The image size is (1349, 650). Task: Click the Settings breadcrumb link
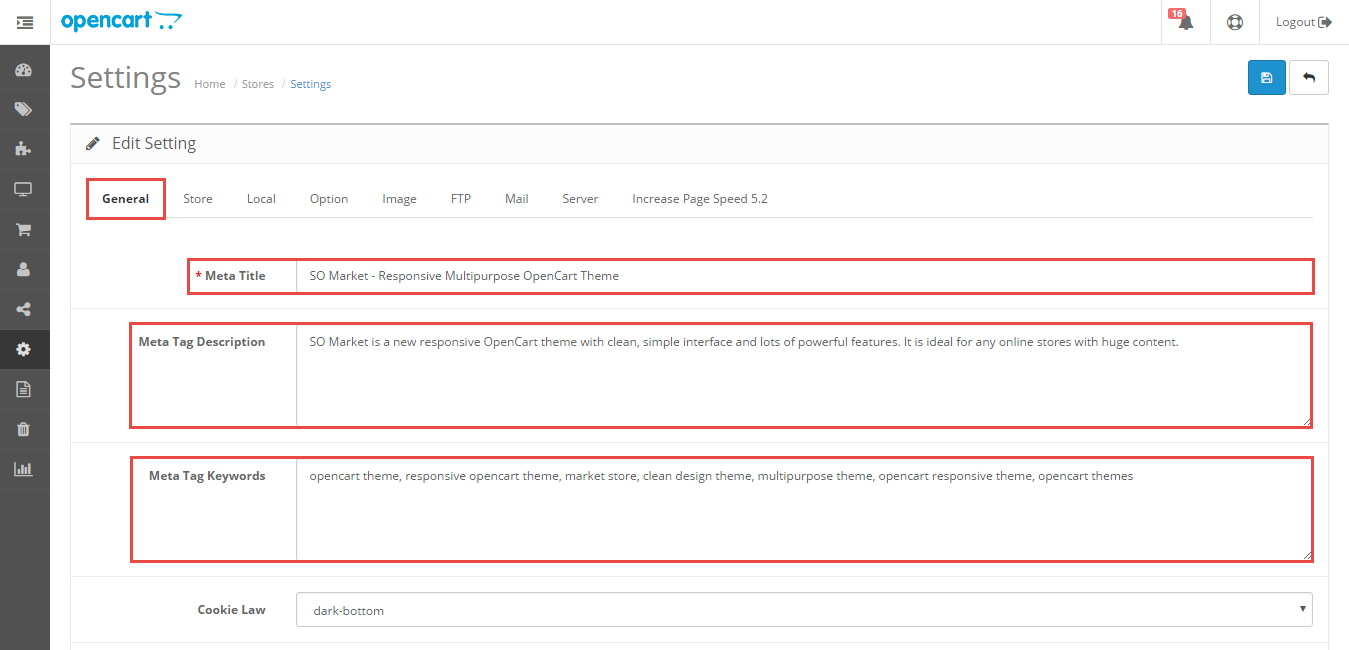click(x=310, y=84)
